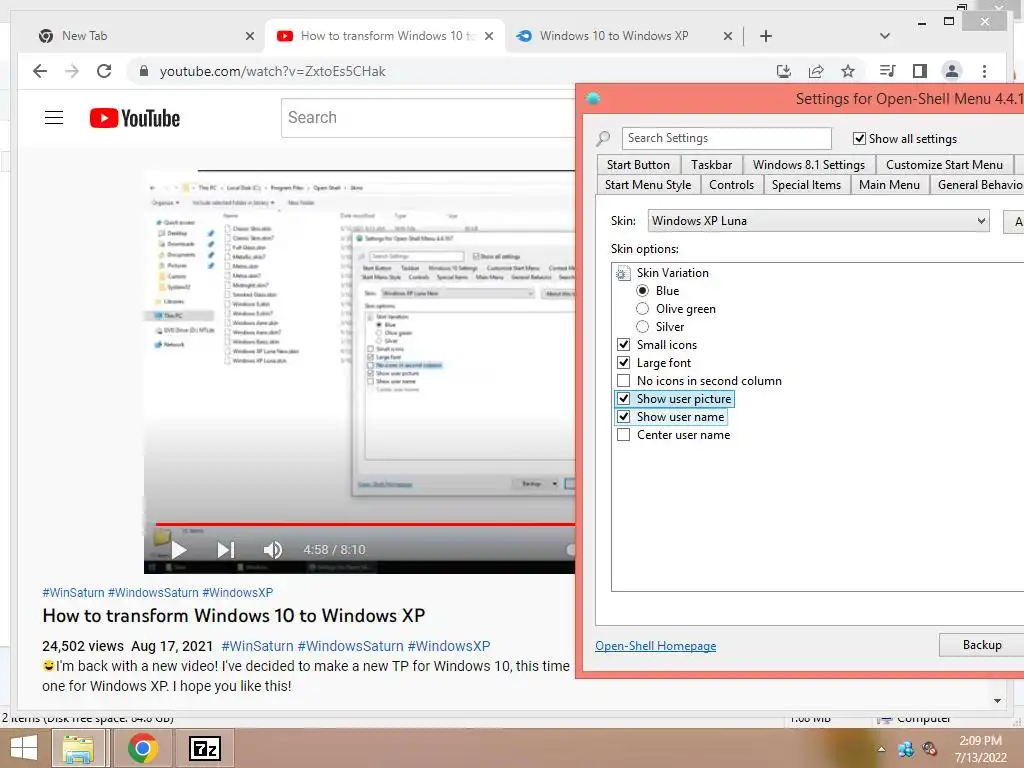This screenshot has height=768, width=1024.
Task: Play the YouTube video
Action: tap(179, 550)
